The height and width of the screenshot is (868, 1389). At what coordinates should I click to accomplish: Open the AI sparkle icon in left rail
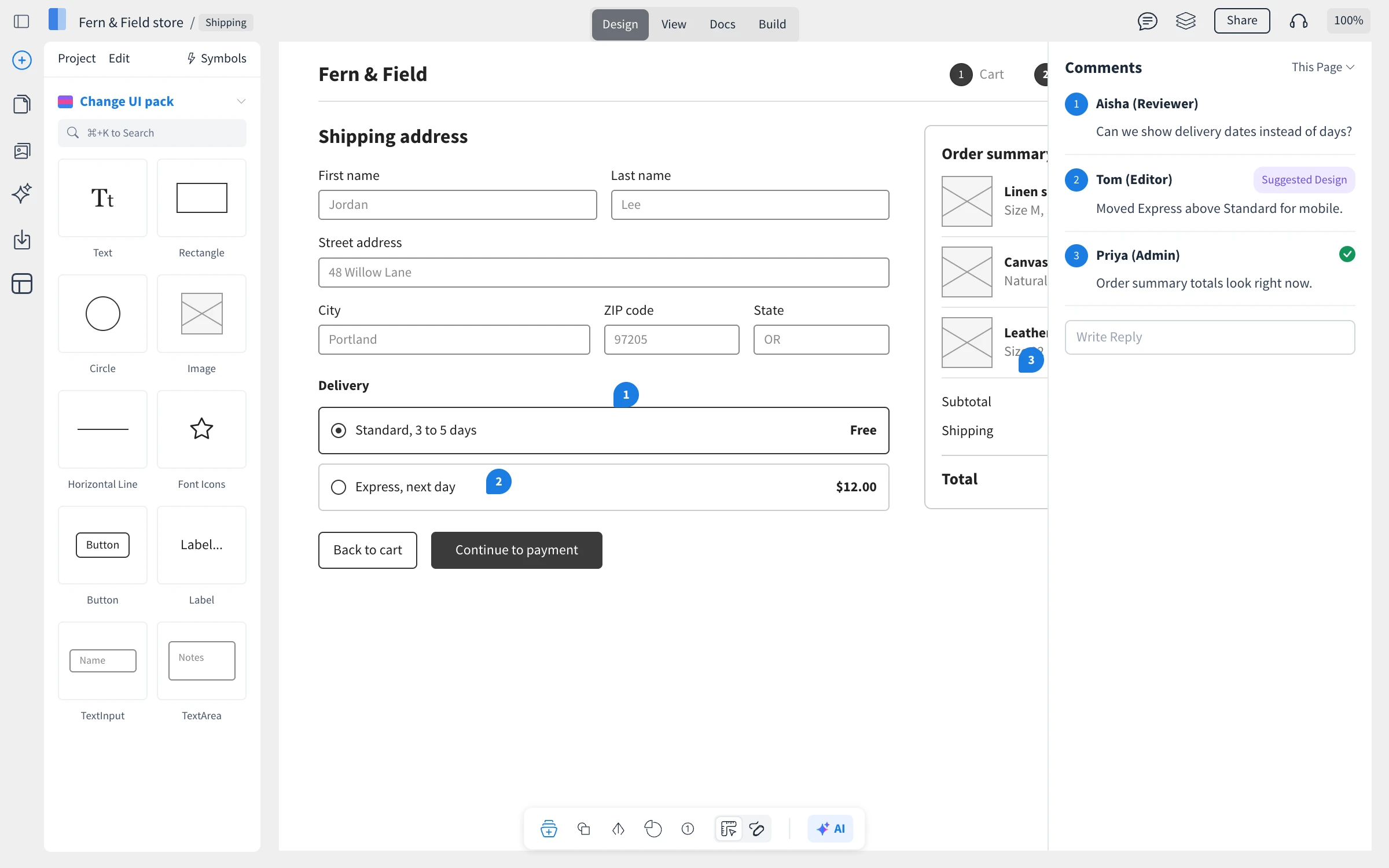click(x=22, y=193)
